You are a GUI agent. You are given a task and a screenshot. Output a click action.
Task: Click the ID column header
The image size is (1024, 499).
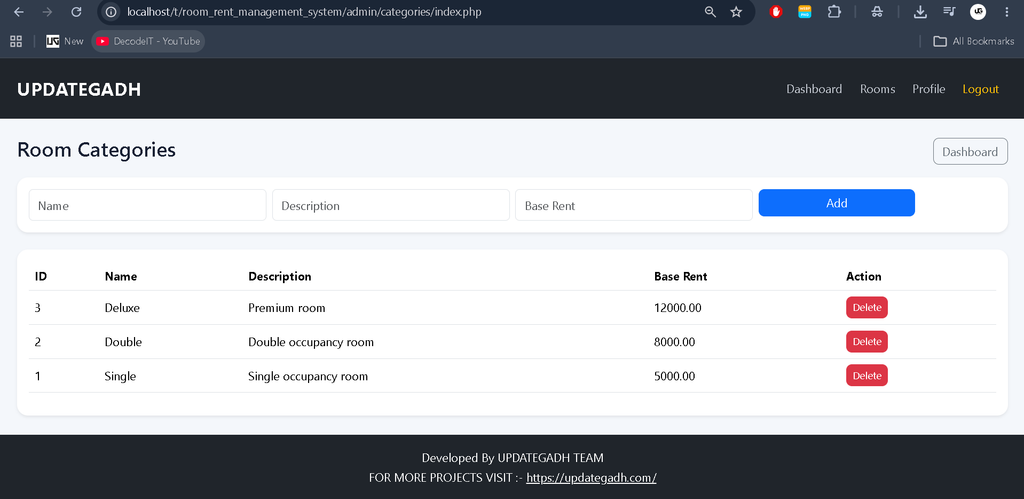click(40, 276)
